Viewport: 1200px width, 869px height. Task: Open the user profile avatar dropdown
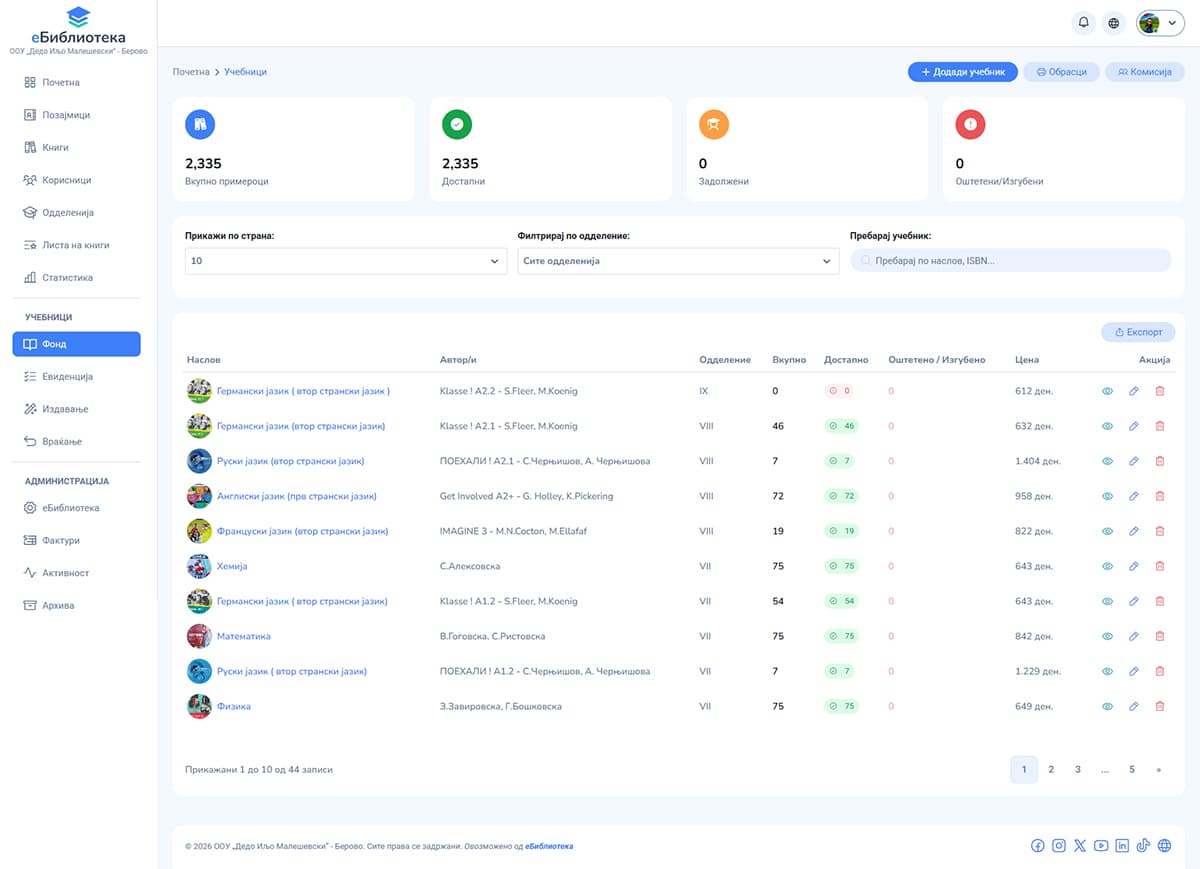coord(1160,23)
